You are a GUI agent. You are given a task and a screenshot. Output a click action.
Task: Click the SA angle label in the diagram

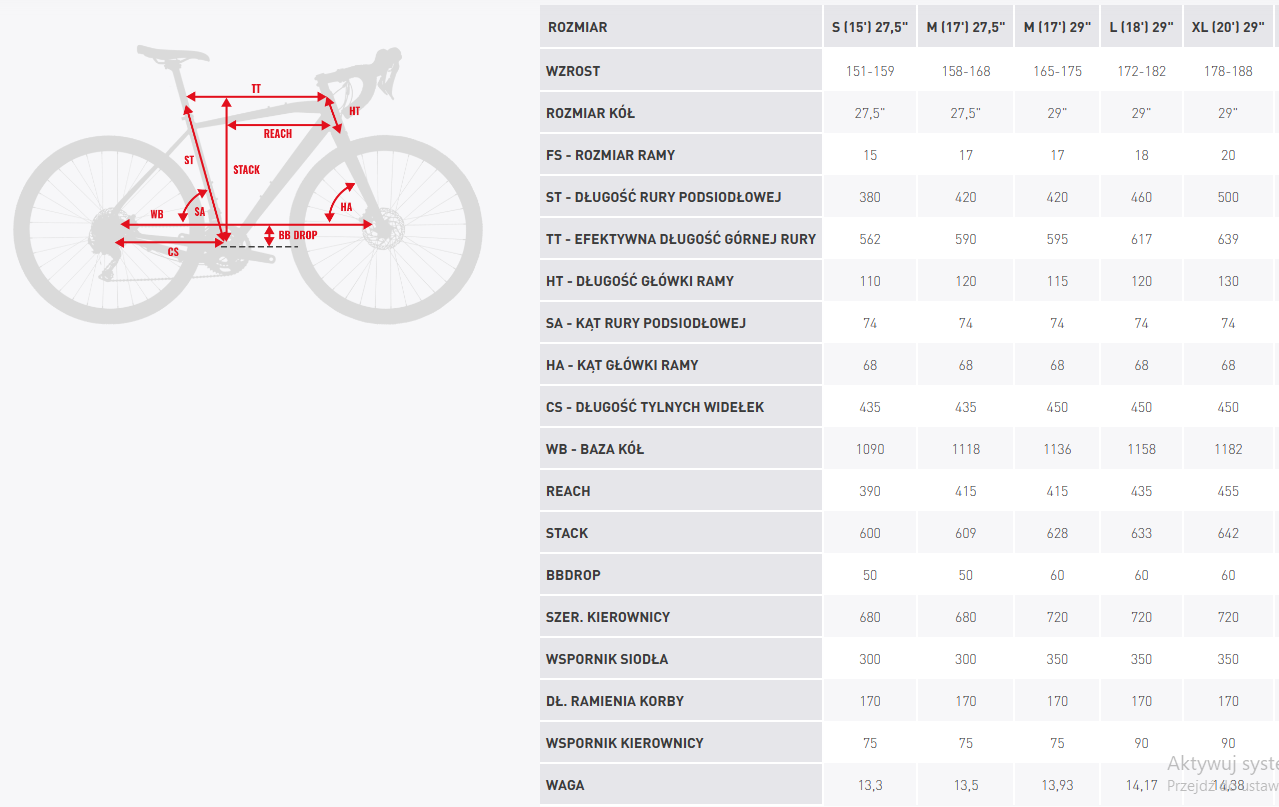(200, 212)
